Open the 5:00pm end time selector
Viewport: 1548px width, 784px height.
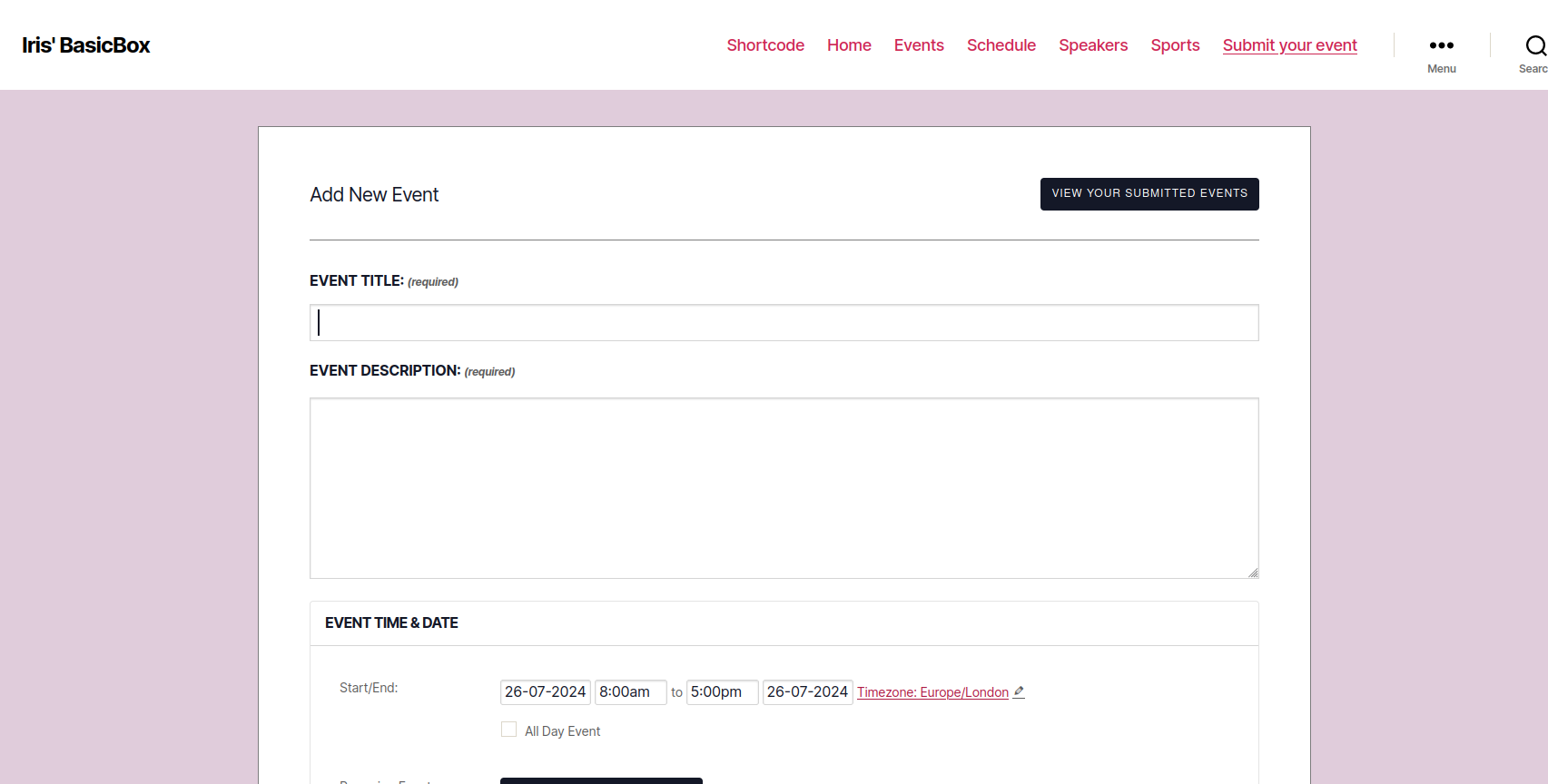pyautogui.click(x=722, y=692)
